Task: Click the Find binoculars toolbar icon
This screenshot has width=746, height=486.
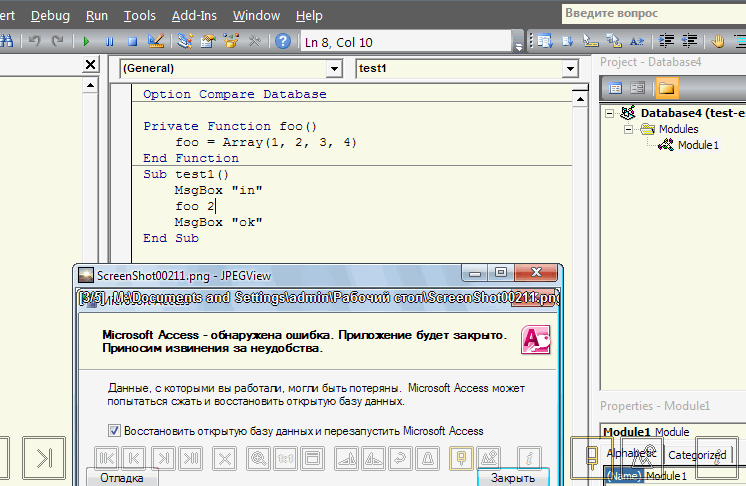Action: [6, 41]
